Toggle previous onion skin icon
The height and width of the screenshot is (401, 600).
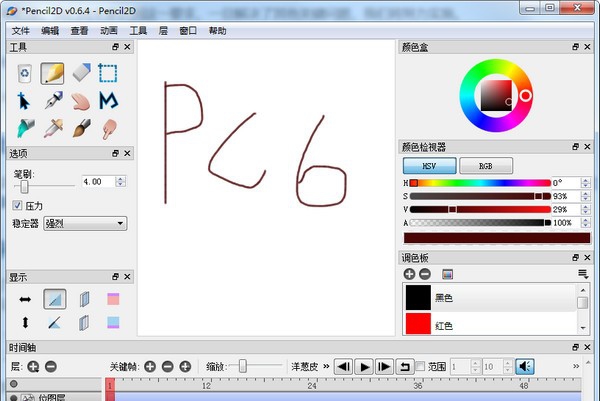click(x=85, y=299)
